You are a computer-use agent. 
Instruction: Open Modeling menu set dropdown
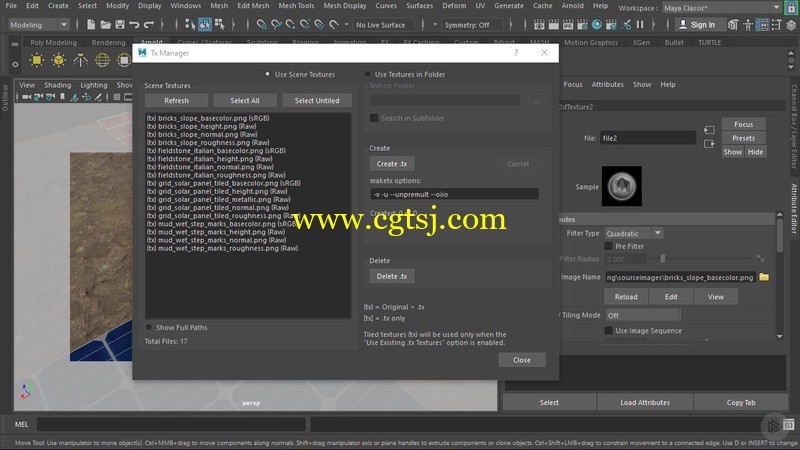[39, 24]
